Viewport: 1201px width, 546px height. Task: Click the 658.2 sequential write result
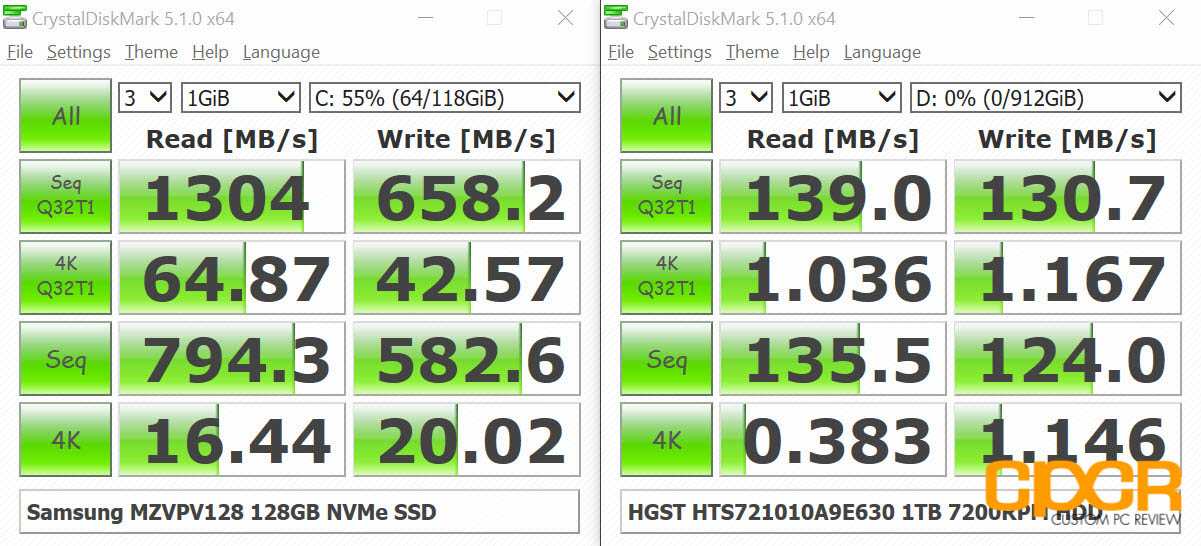coord(467,197)
